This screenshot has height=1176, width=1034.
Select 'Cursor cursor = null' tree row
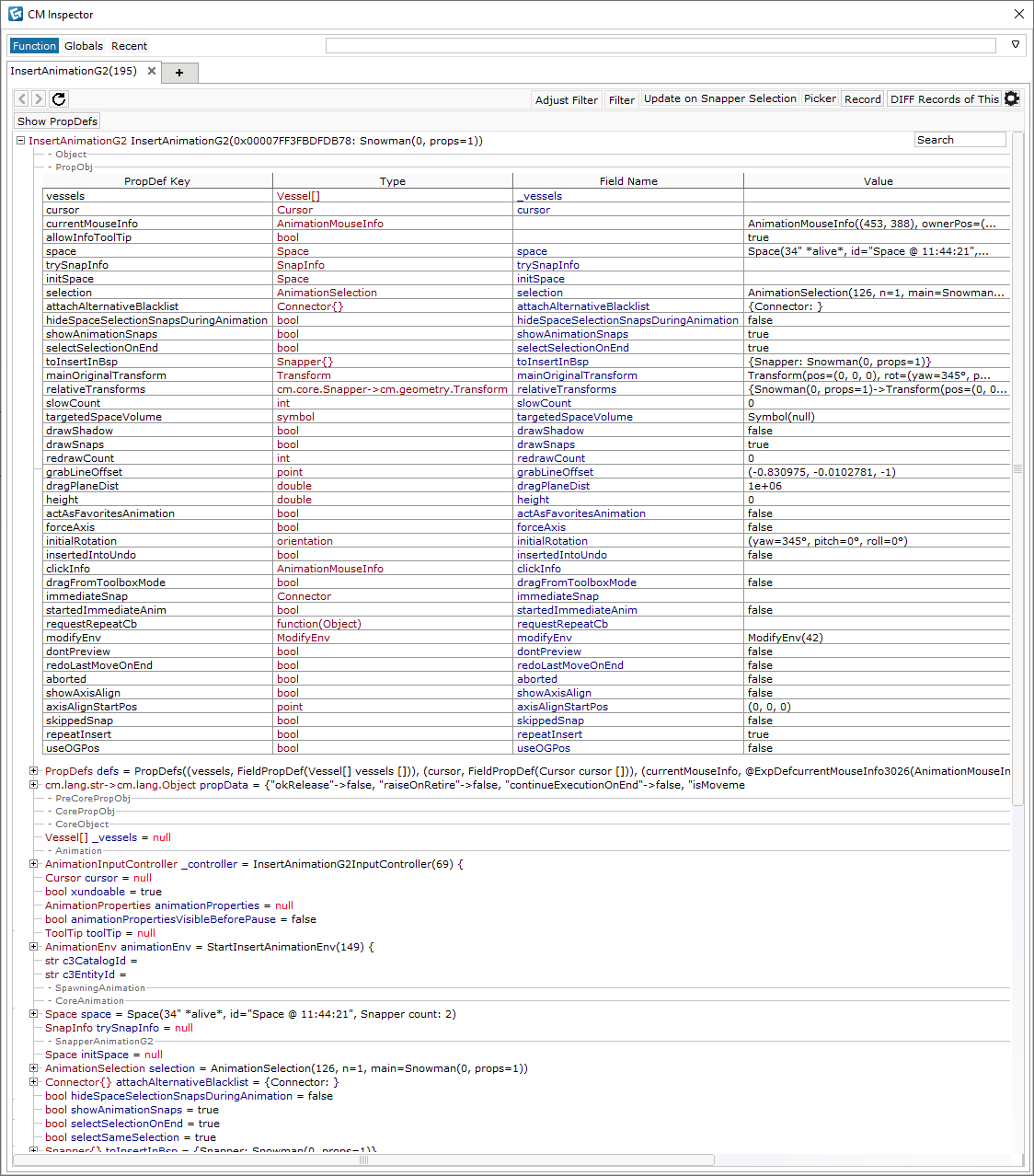pyautogui.click(x=98, y=878)
